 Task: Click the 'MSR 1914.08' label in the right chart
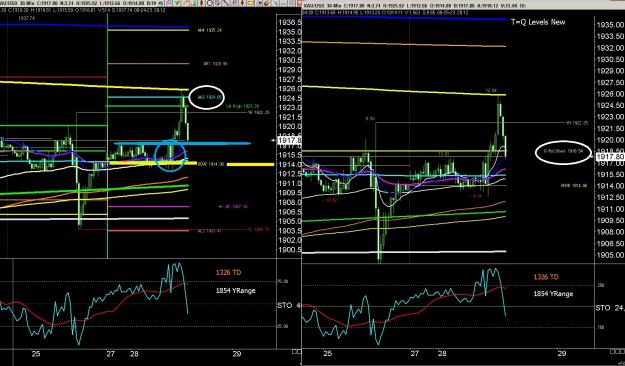574,185
